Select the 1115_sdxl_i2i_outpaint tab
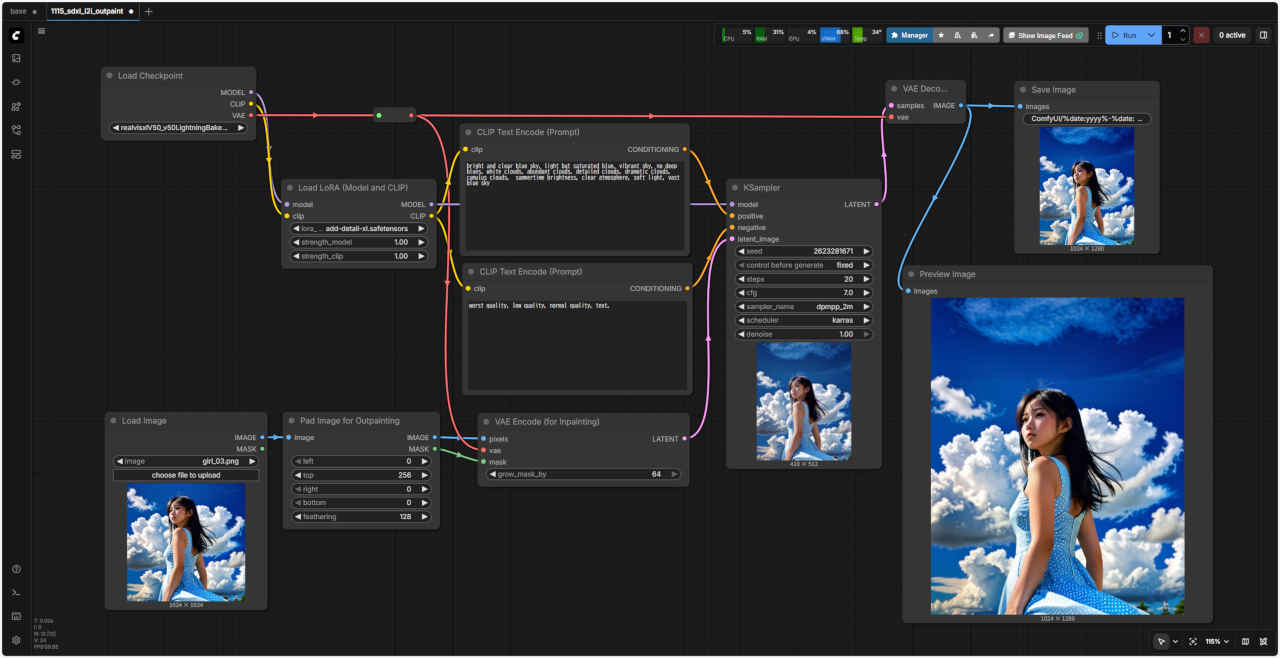 pyautogui.click(x=86, y=11)
